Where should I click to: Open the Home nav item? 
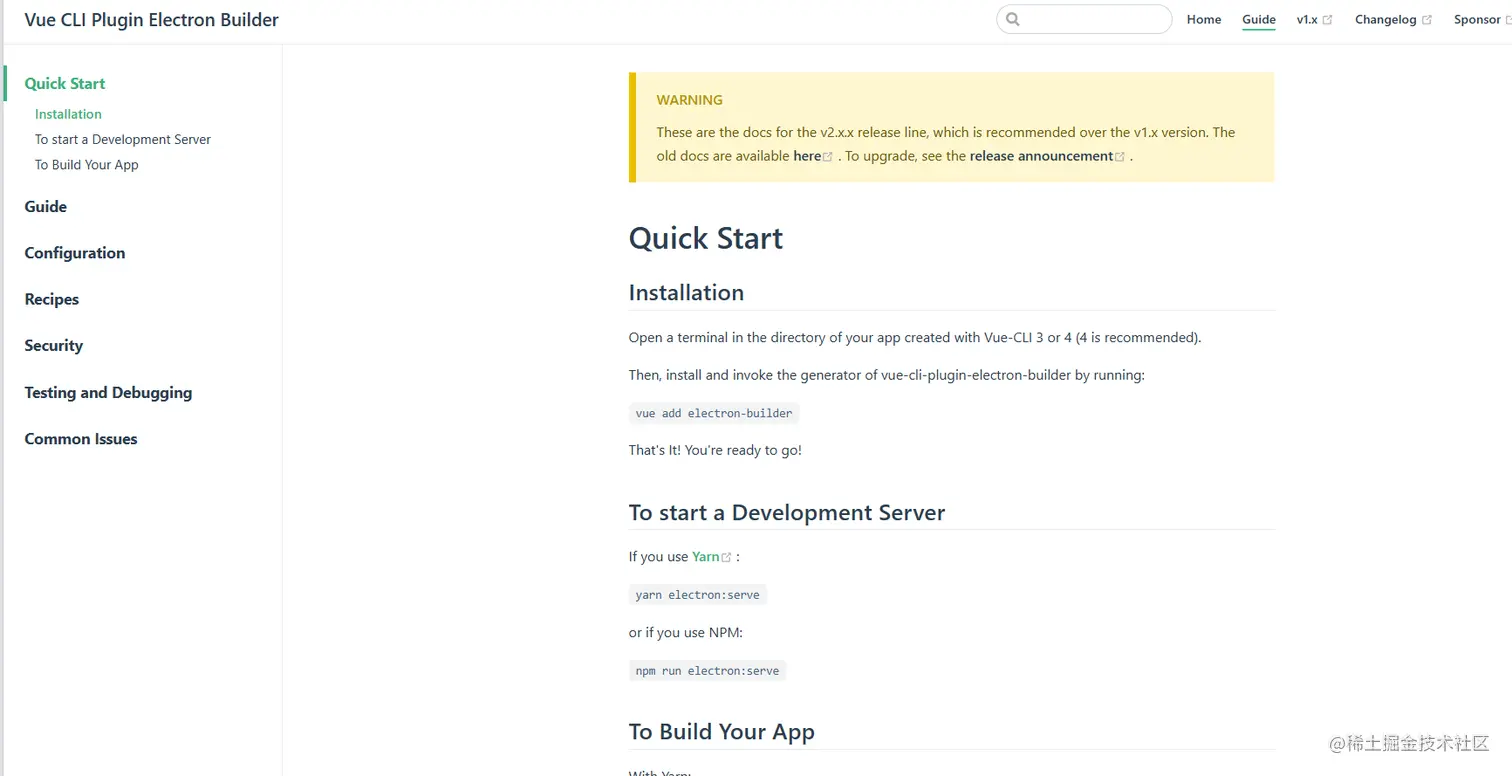[x=1204, y=19]
